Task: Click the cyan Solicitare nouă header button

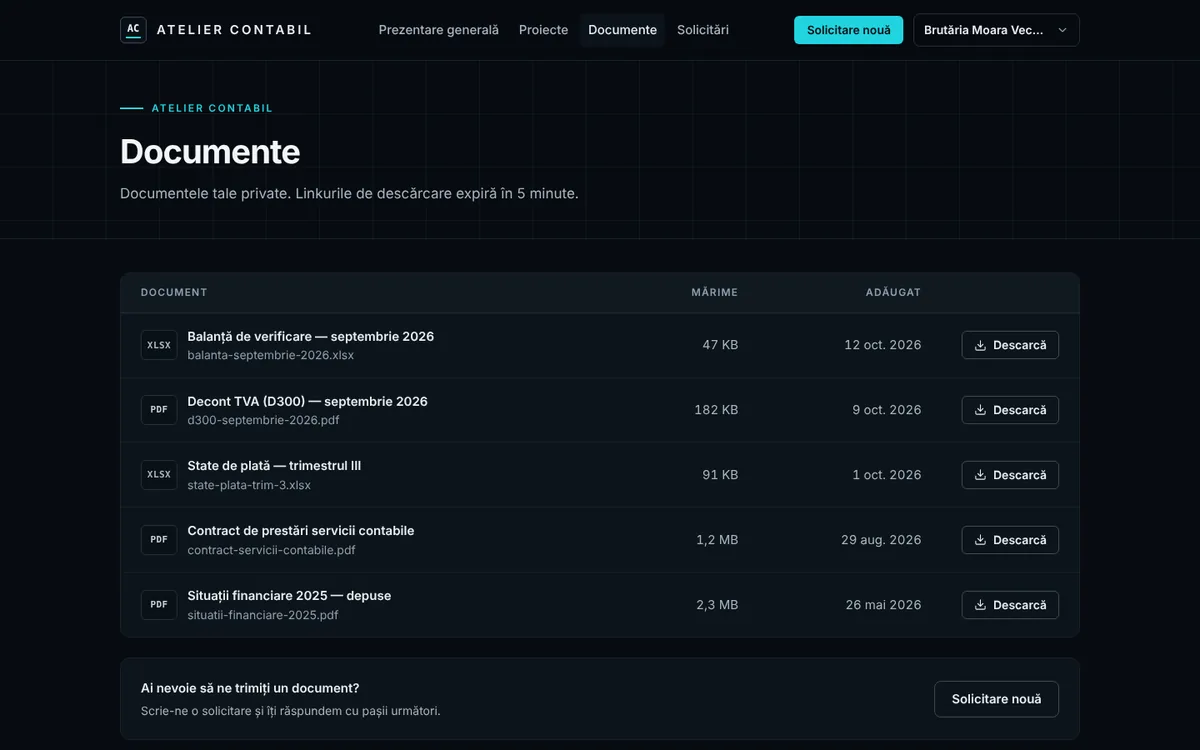Action: click(x=848, y=30)
